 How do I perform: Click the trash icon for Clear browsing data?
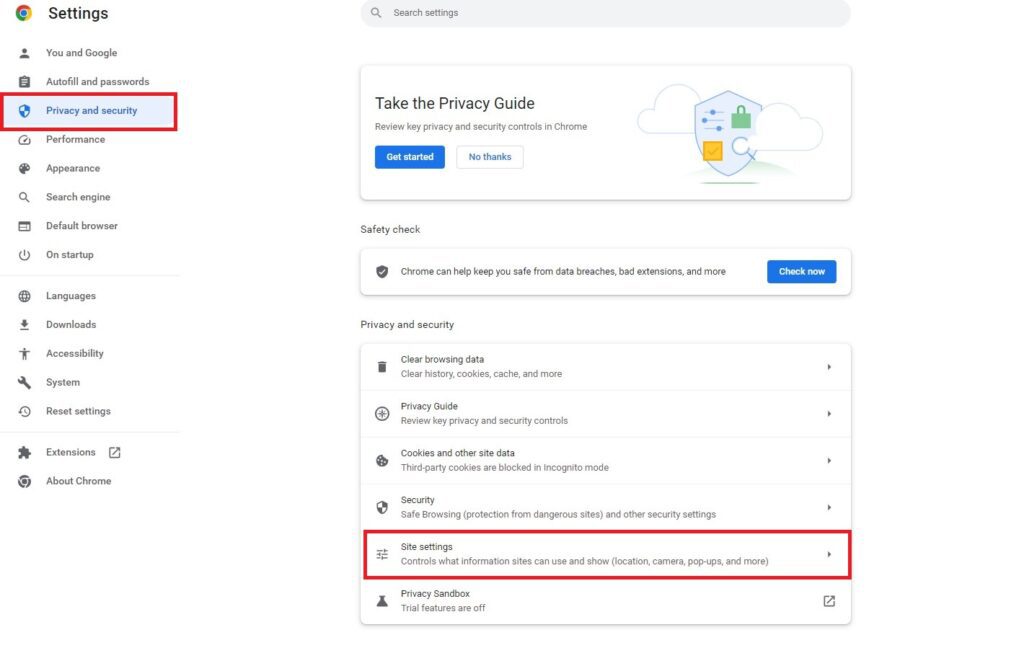point(382,366)
